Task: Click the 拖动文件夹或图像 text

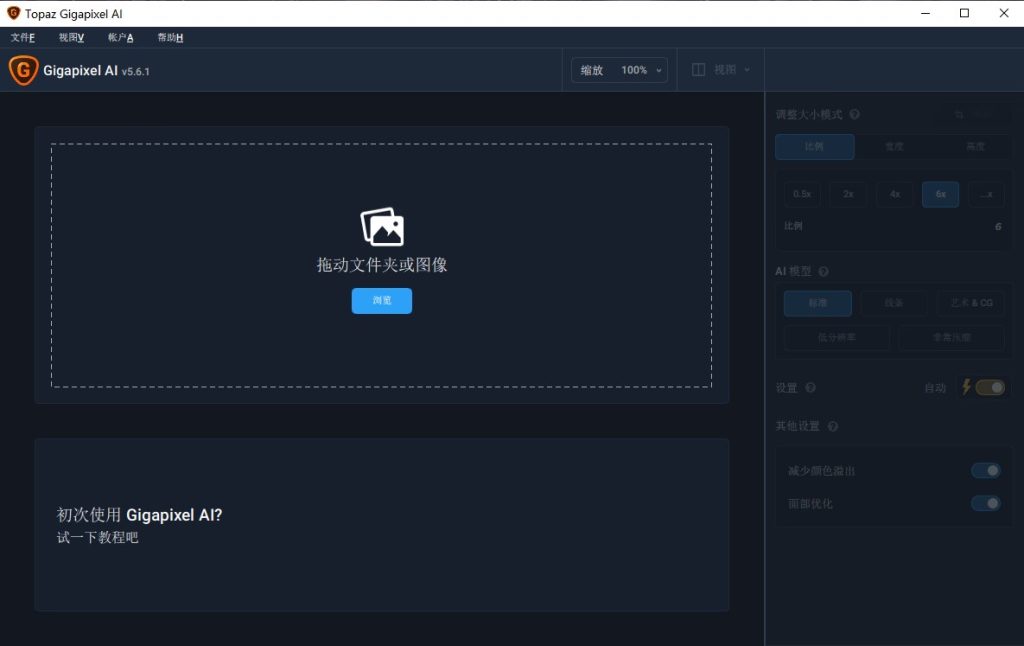Action: (x=382, y=265)
